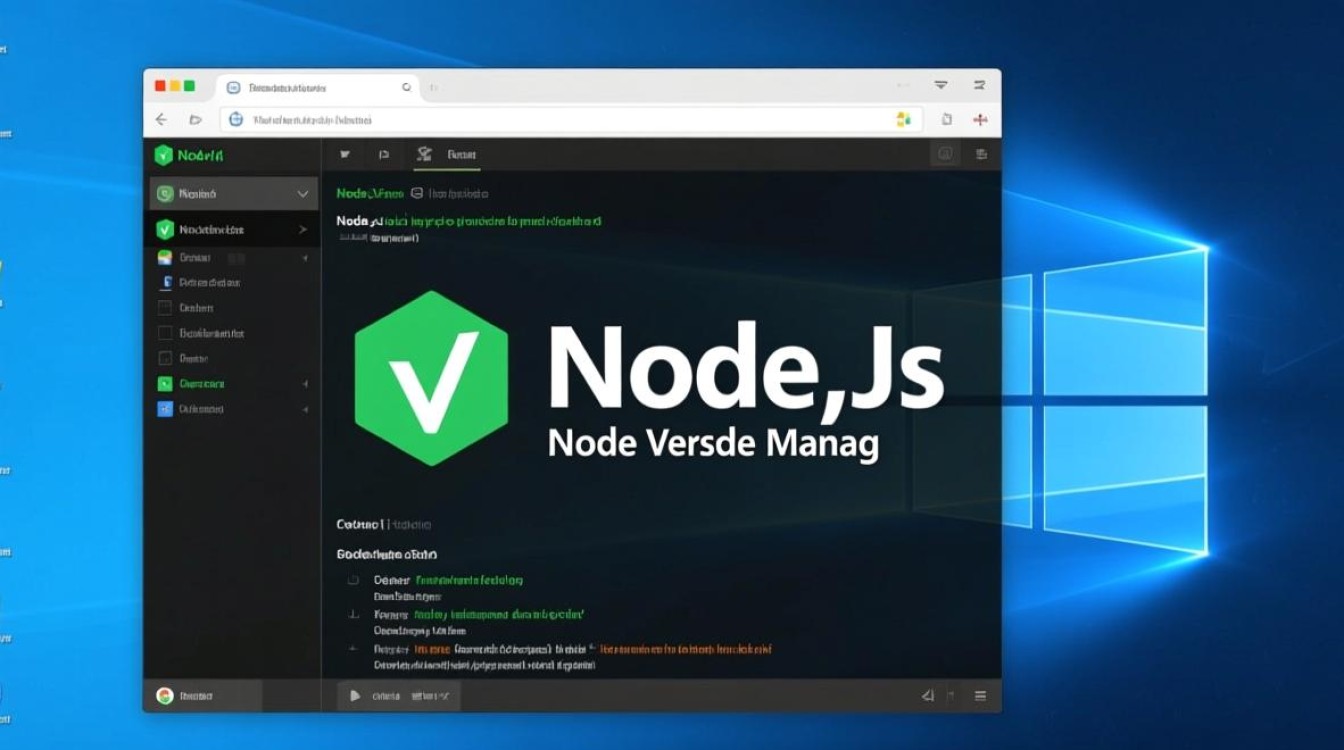Click the hamburger menu icon in bottom-right status bar
The width and height of the screenshot is (1344, 750).
(x=980, y=696)
